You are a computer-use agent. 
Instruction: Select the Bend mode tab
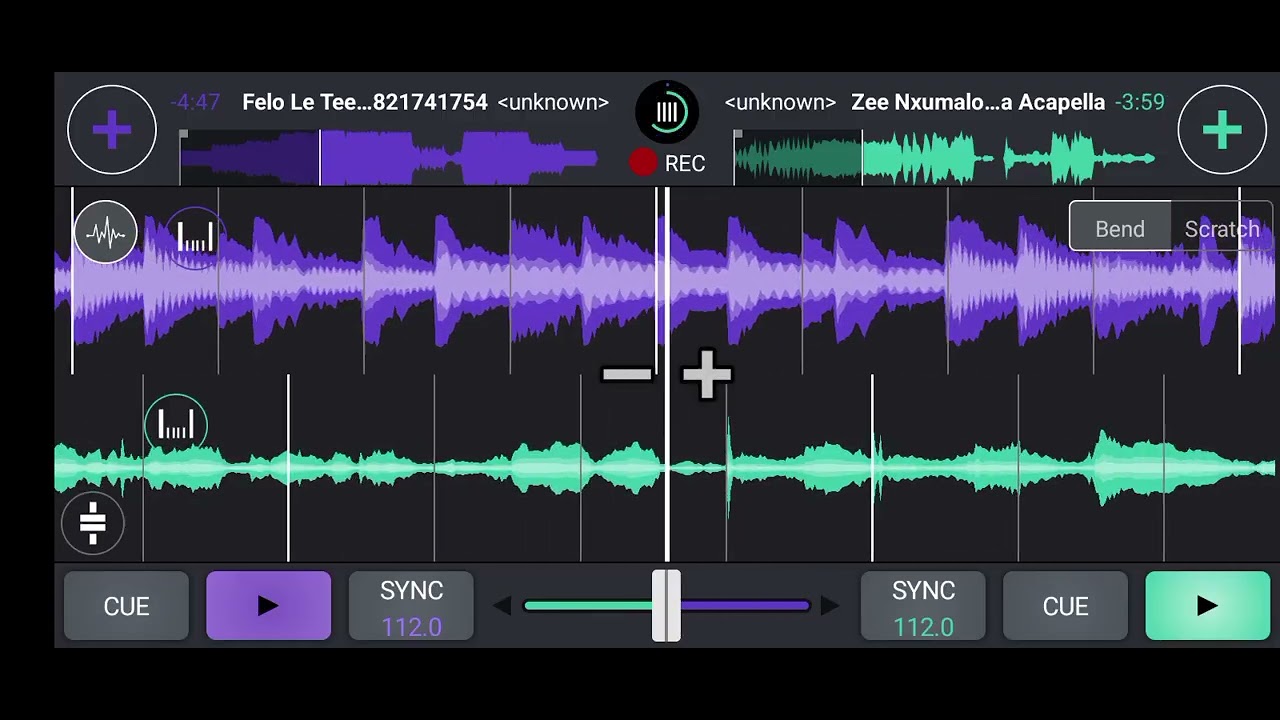(1120, 229)
